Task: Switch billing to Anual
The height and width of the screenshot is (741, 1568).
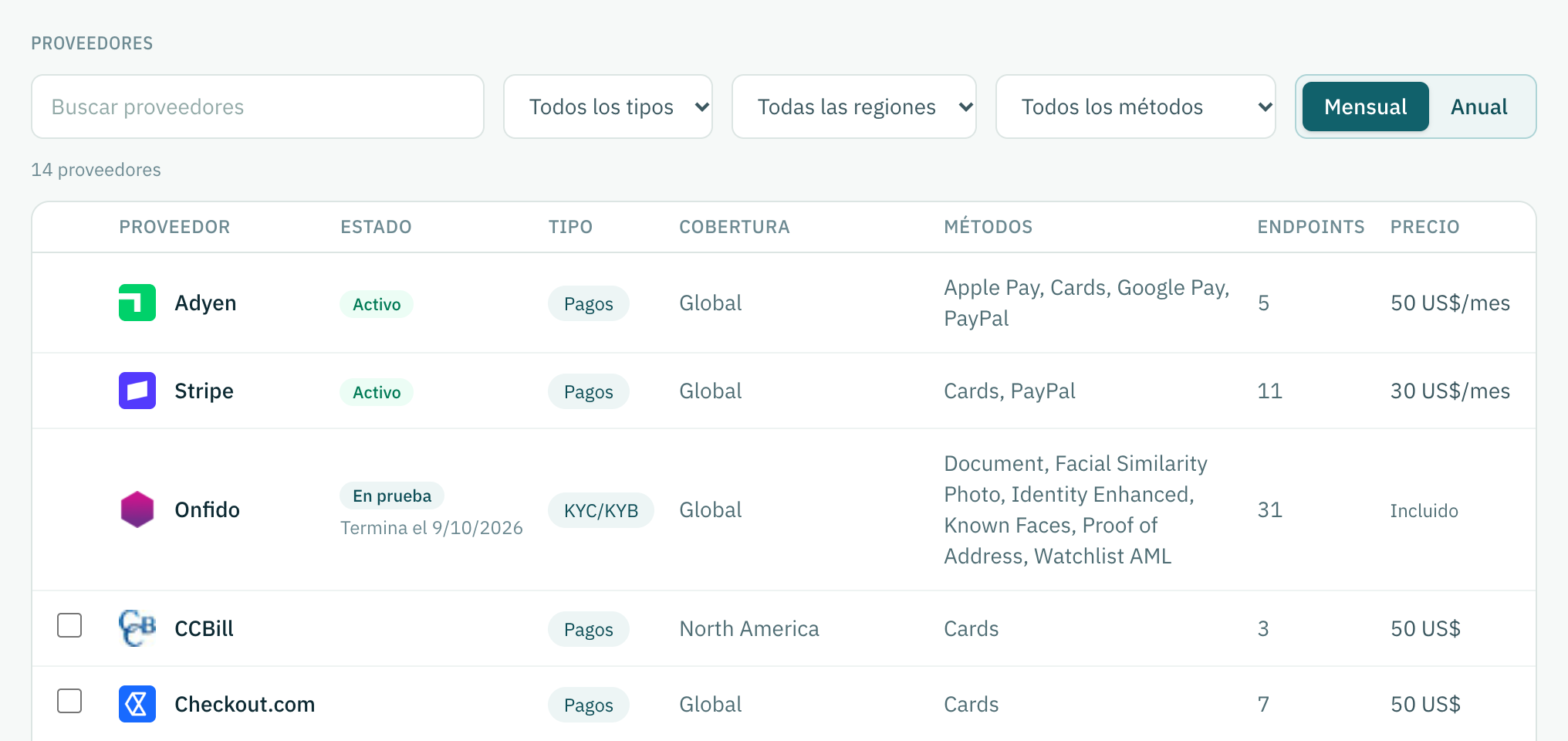Action: 1478,107
